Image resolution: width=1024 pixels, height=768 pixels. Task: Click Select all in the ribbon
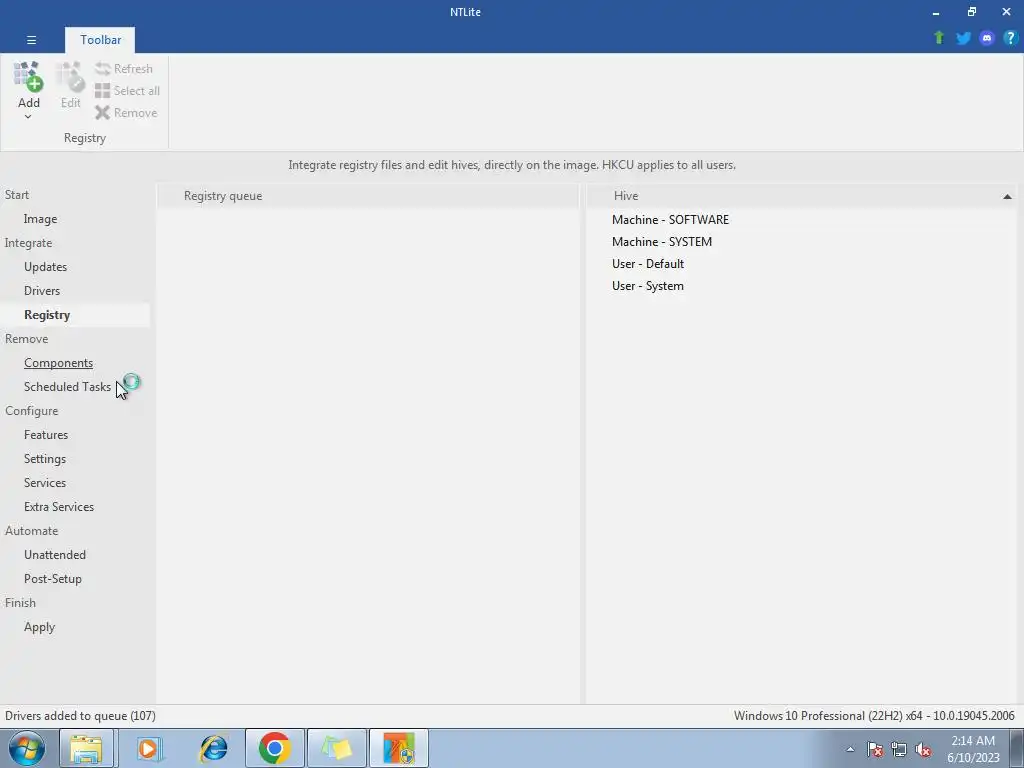[127, 91]
